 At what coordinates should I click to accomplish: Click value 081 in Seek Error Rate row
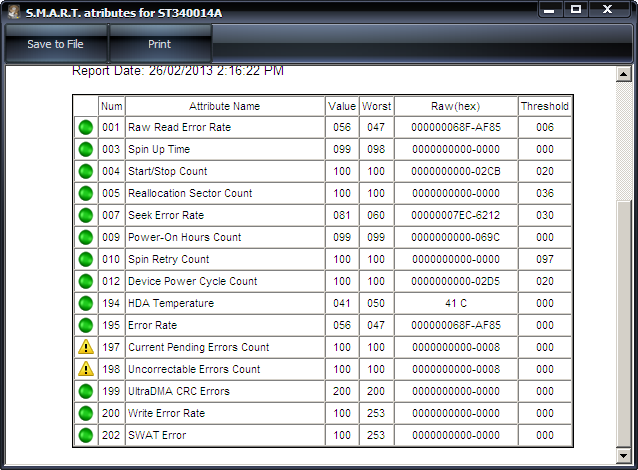click(x=342, y=215)
